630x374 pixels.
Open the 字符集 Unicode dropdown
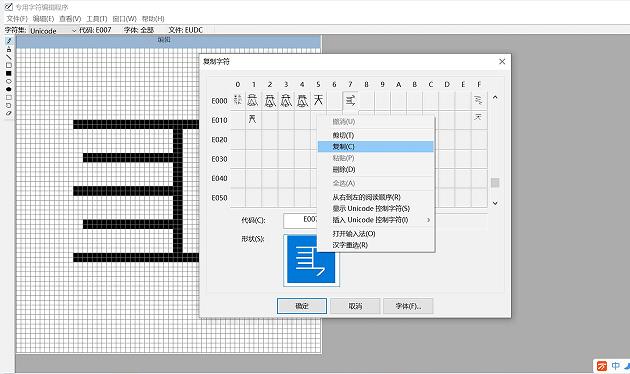52,31
